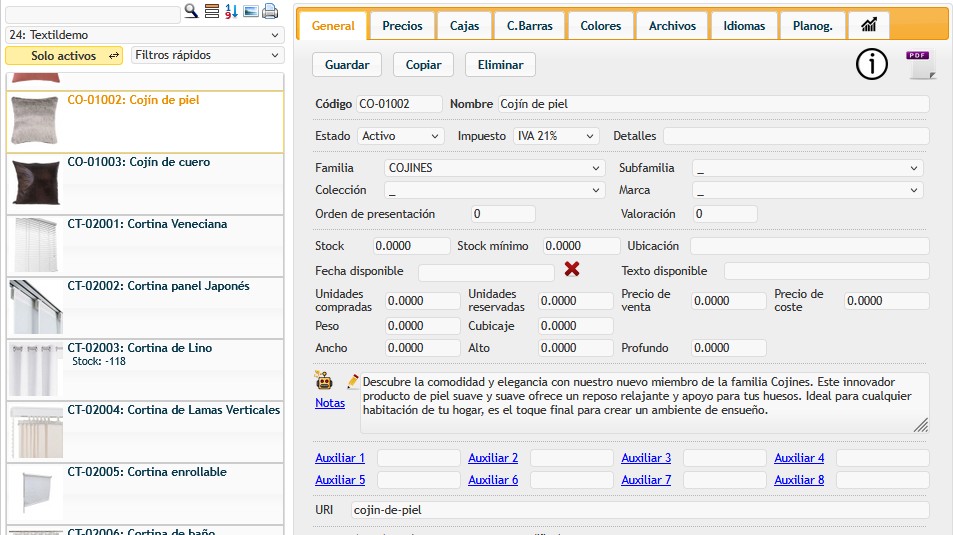Click the AI robot description icon

tap(324, 381)
